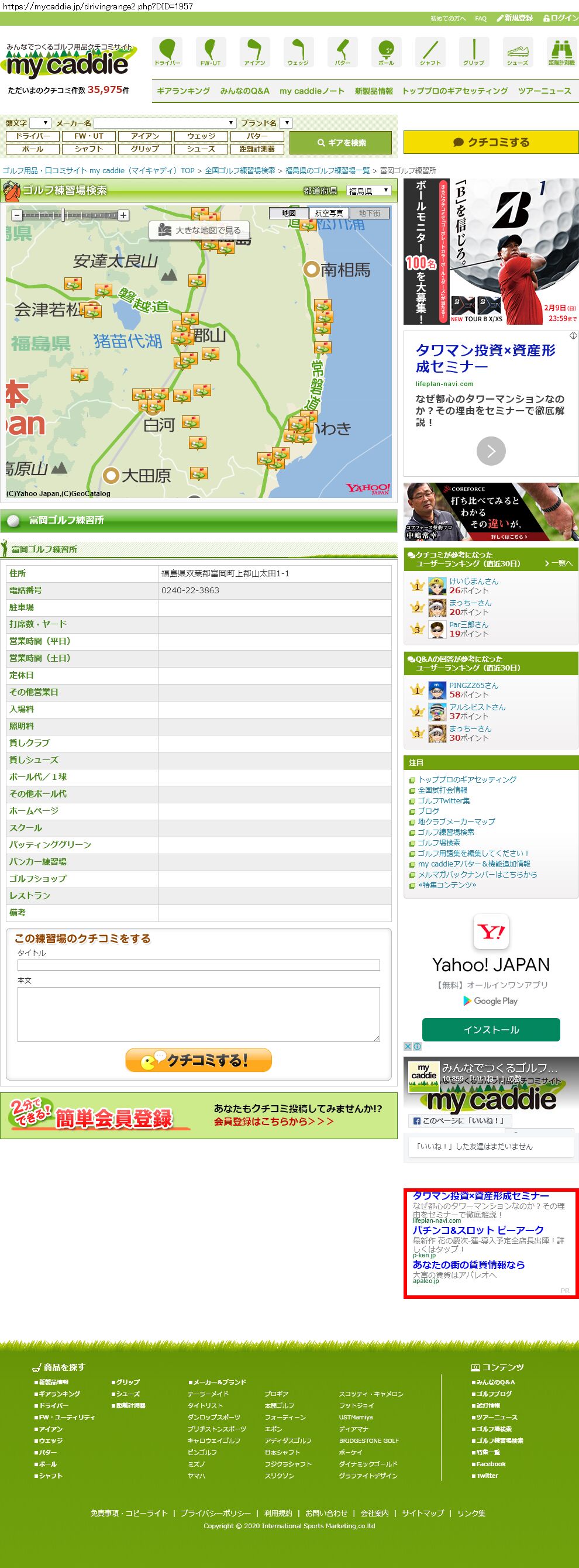This screenshot has width=579, height=1568.
Task: Open みんなのQ&A menu item
Action: click(244, 91)
